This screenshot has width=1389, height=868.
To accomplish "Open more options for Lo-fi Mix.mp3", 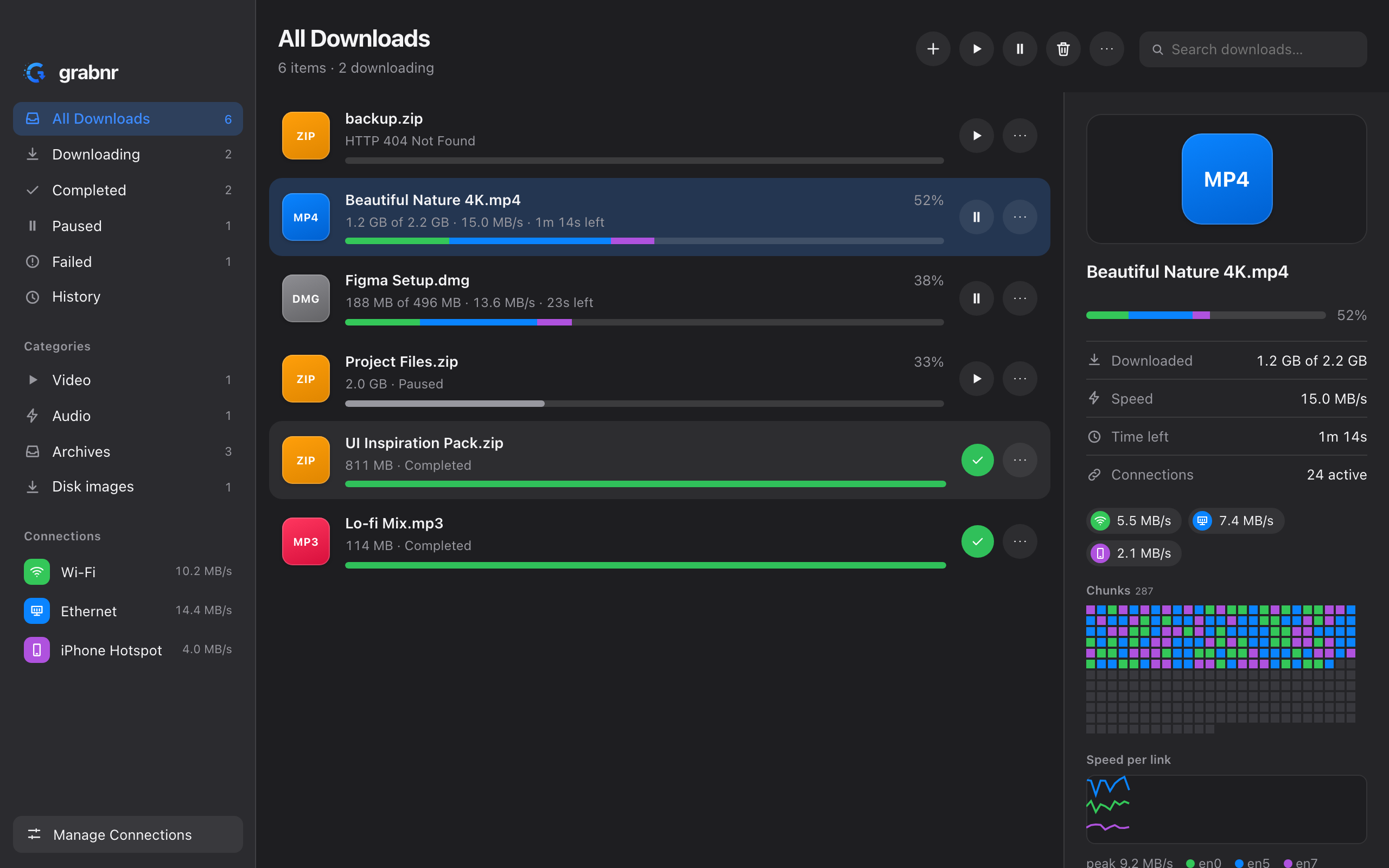I will click(x=1020, y=541).
